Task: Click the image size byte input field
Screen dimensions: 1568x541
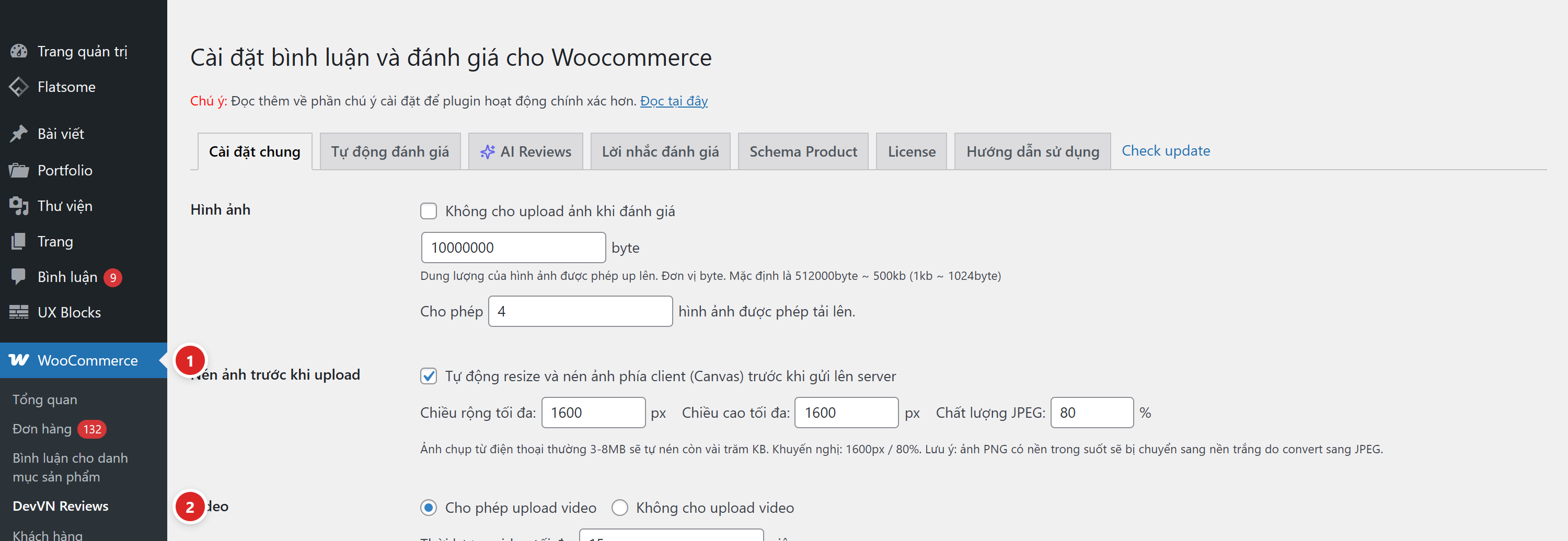Action: coord(513,248)
